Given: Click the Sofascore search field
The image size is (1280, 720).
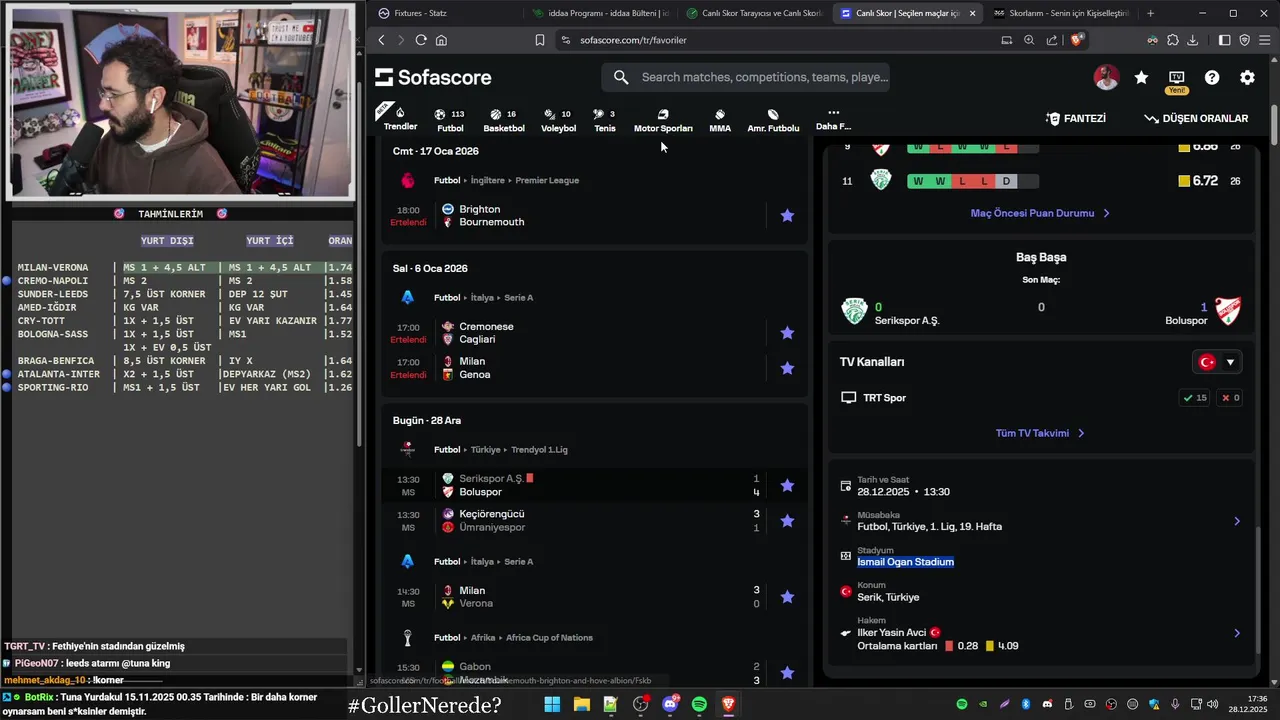Looking at the screenshot, I should 745,77.
